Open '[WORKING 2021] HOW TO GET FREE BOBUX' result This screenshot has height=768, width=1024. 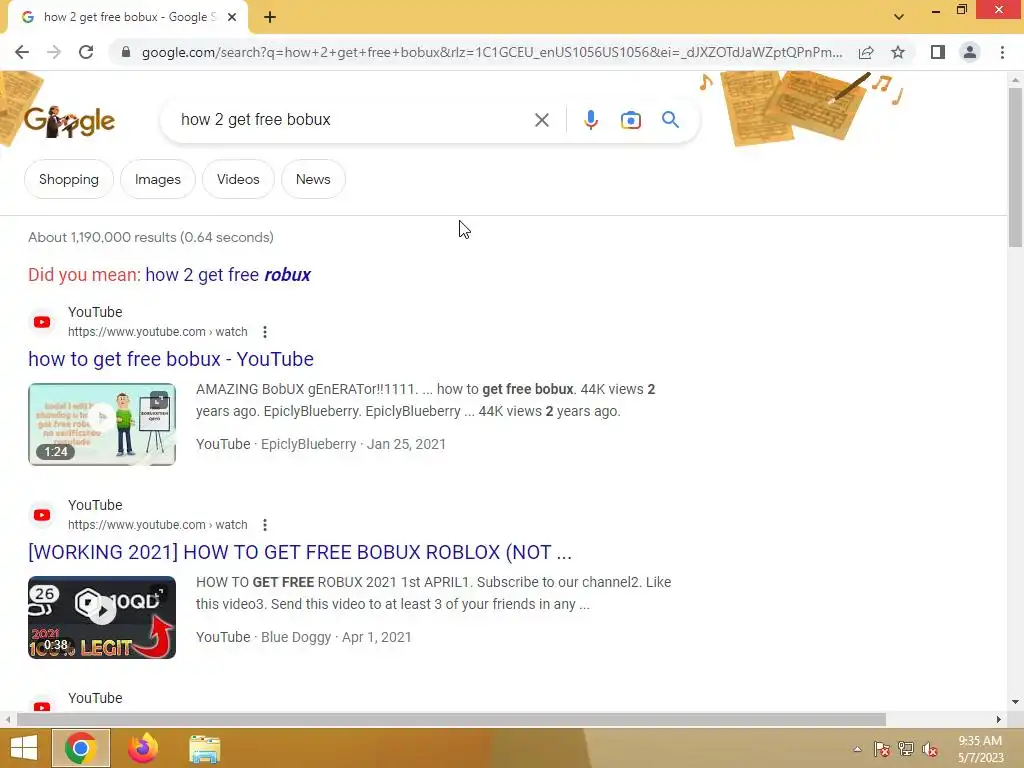click(300, 552)
